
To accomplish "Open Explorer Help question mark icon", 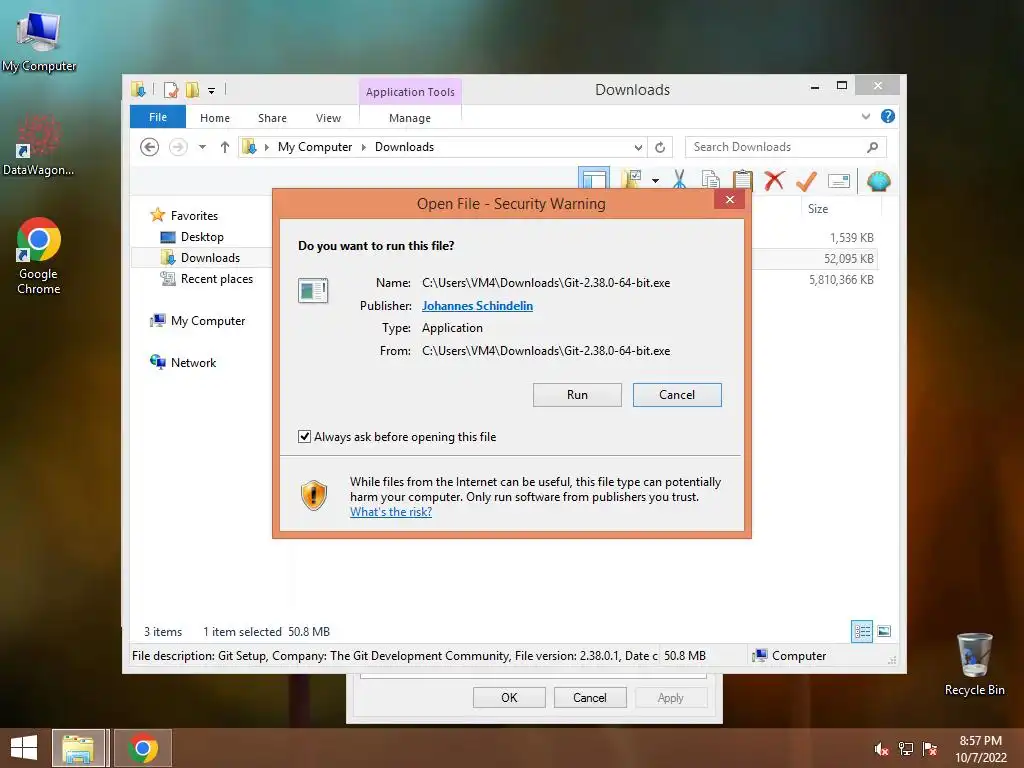I will pyautogui.click(x=888, y=116).
